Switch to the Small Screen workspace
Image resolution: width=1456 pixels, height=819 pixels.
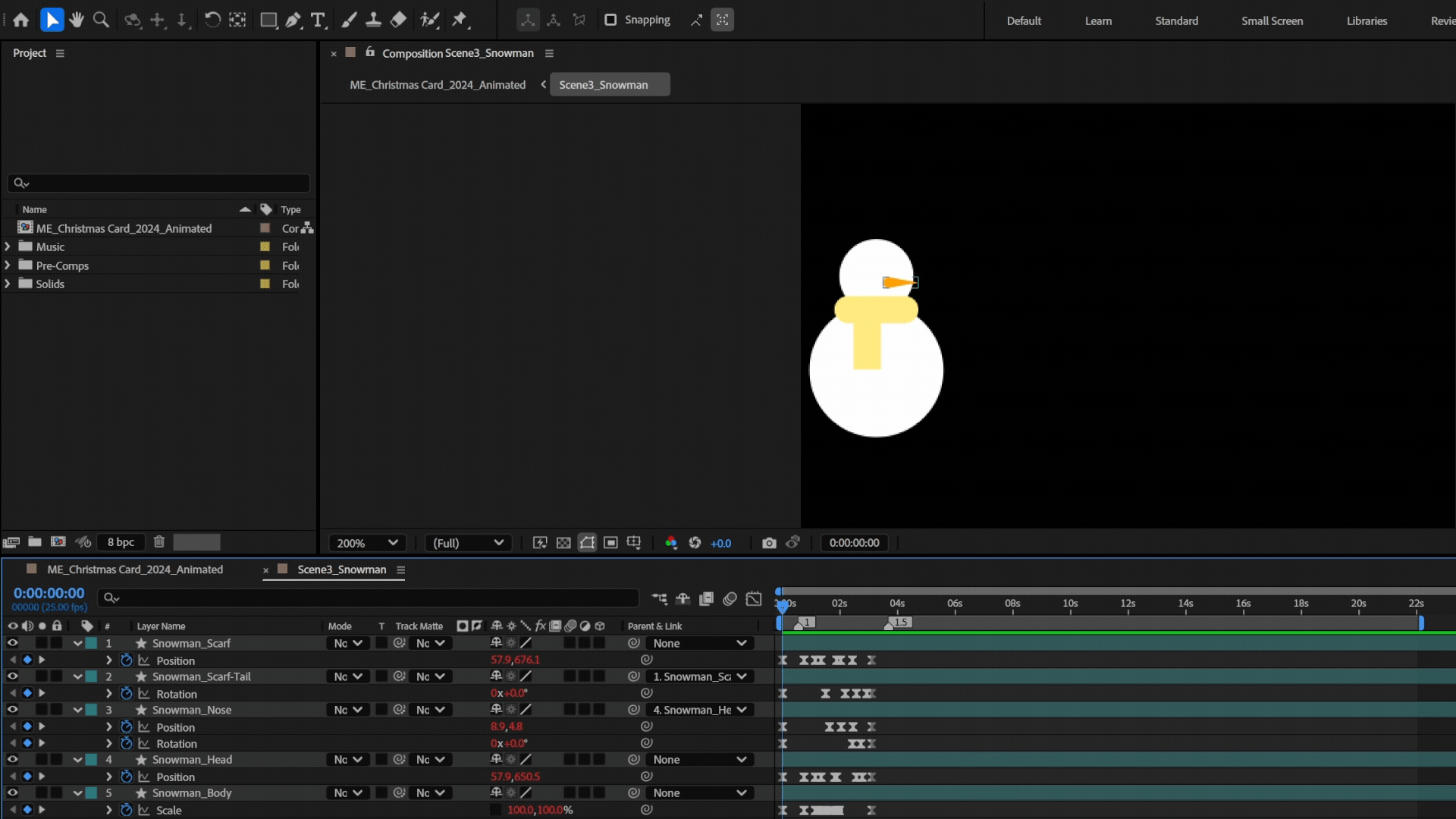(1272, 20)
